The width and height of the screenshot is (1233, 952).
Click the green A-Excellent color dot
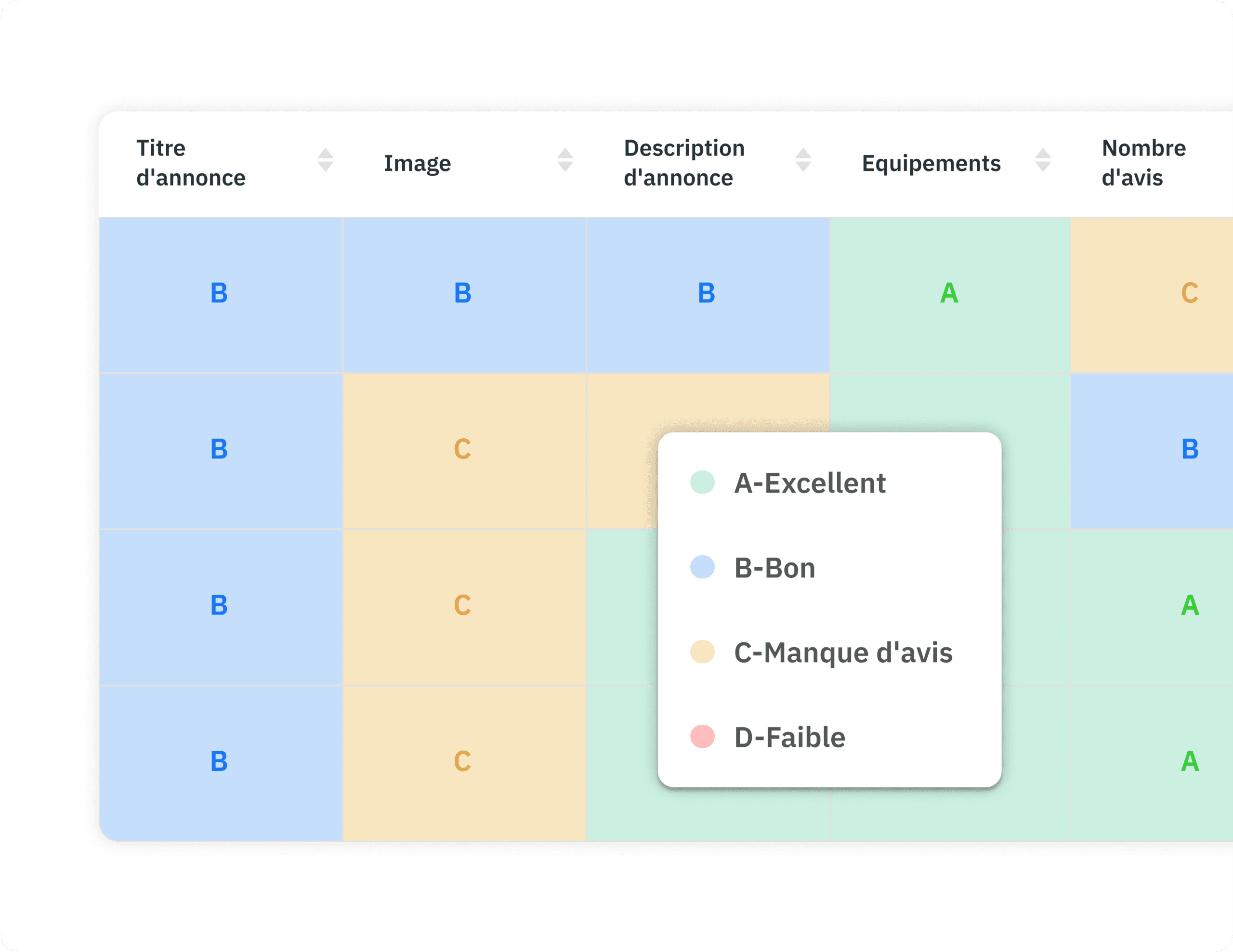(x=702, y=483)
